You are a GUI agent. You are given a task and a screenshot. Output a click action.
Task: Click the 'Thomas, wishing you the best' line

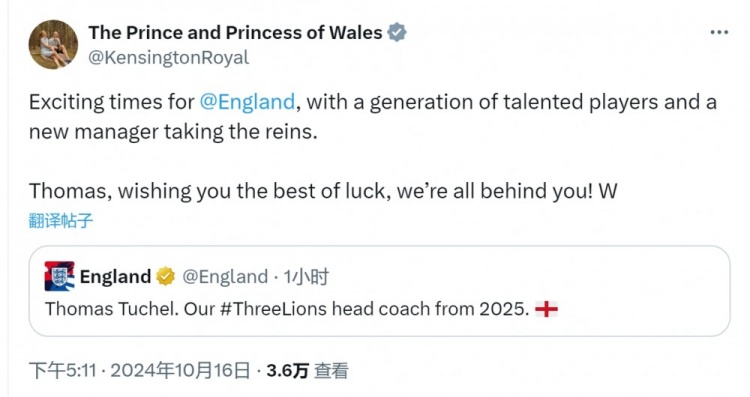click(x=323, y=191)
